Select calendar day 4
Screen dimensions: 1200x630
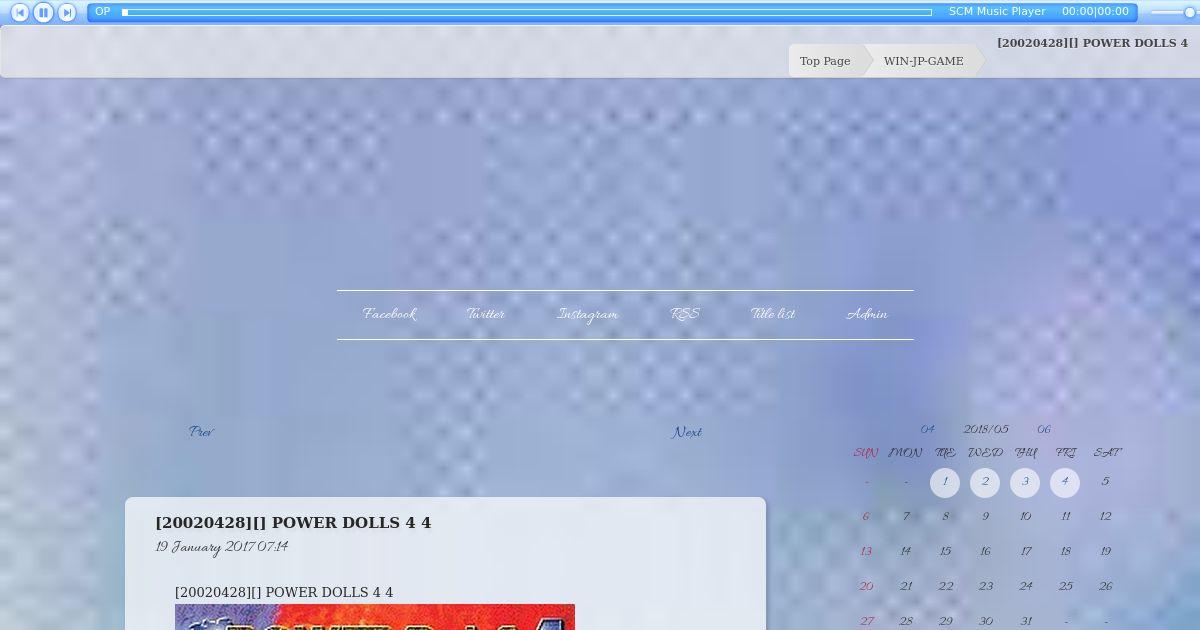coord(1065,483)
